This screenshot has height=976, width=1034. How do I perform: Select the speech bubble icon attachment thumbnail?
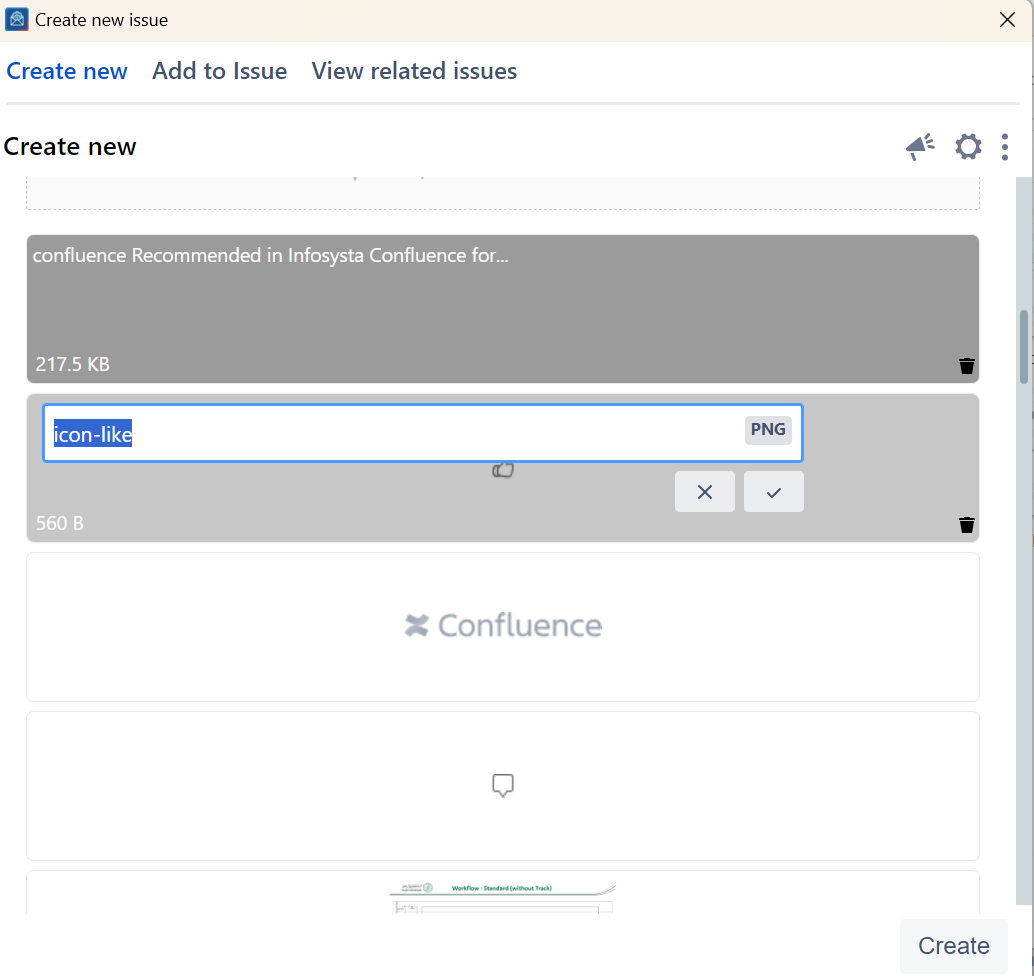(x=502, y=786)
